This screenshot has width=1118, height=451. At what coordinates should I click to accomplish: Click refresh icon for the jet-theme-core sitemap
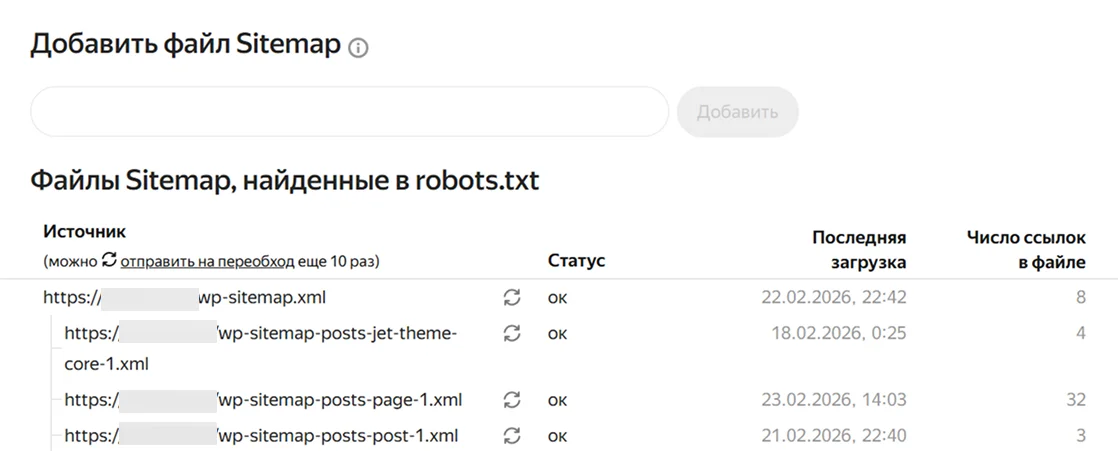coord(512,333)
